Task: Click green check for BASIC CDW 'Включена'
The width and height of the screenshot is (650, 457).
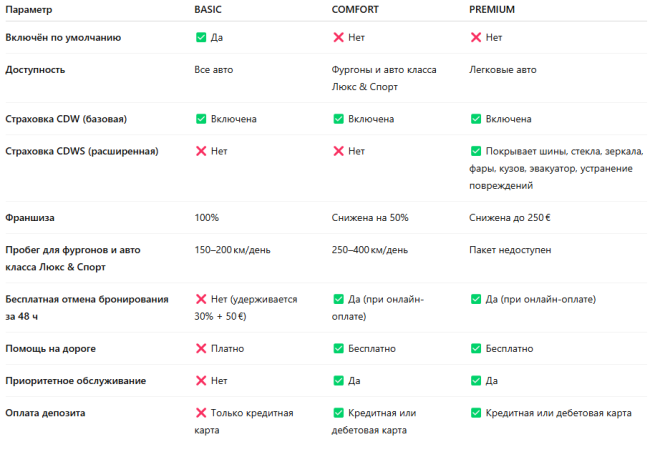Action: 201,119
